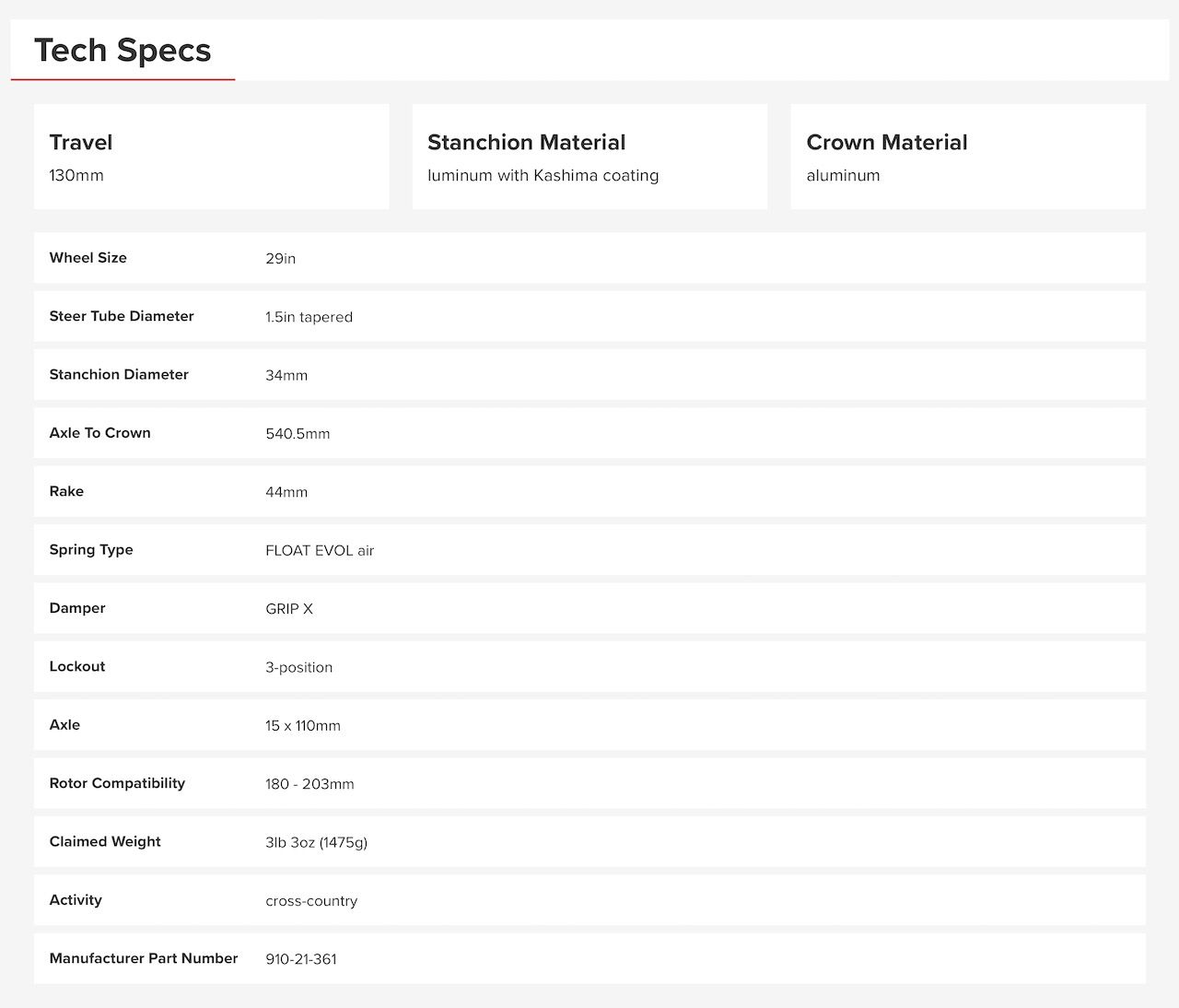Select the Rake 44mm row

(x=589, y=491)
